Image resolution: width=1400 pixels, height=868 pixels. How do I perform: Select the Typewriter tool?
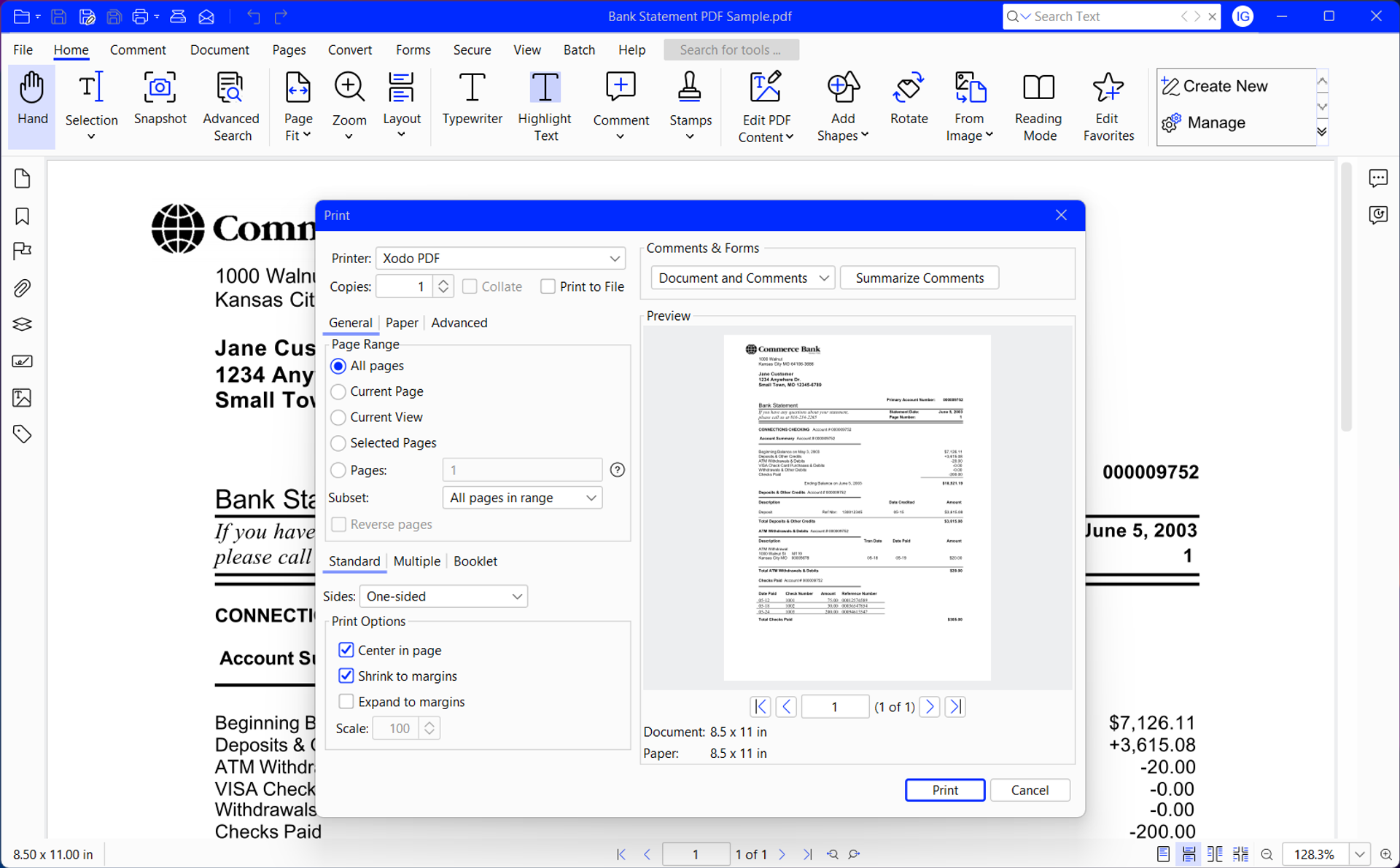[x=472, y=100]
